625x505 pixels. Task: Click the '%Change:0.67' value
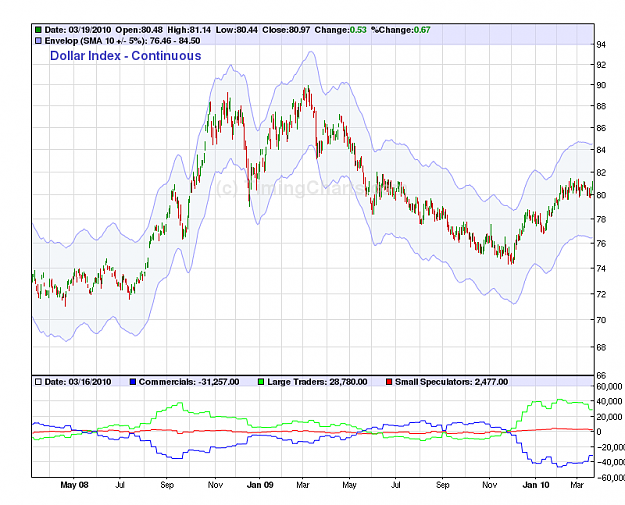pos(401,30)
